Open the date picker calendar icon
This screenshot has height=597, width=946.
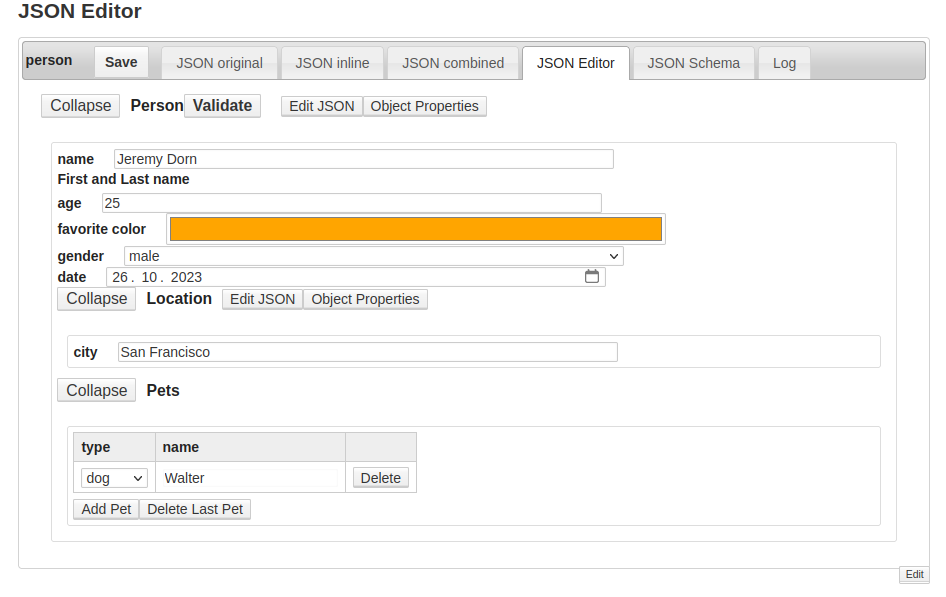pyautogui.click(x=592, y=277)
